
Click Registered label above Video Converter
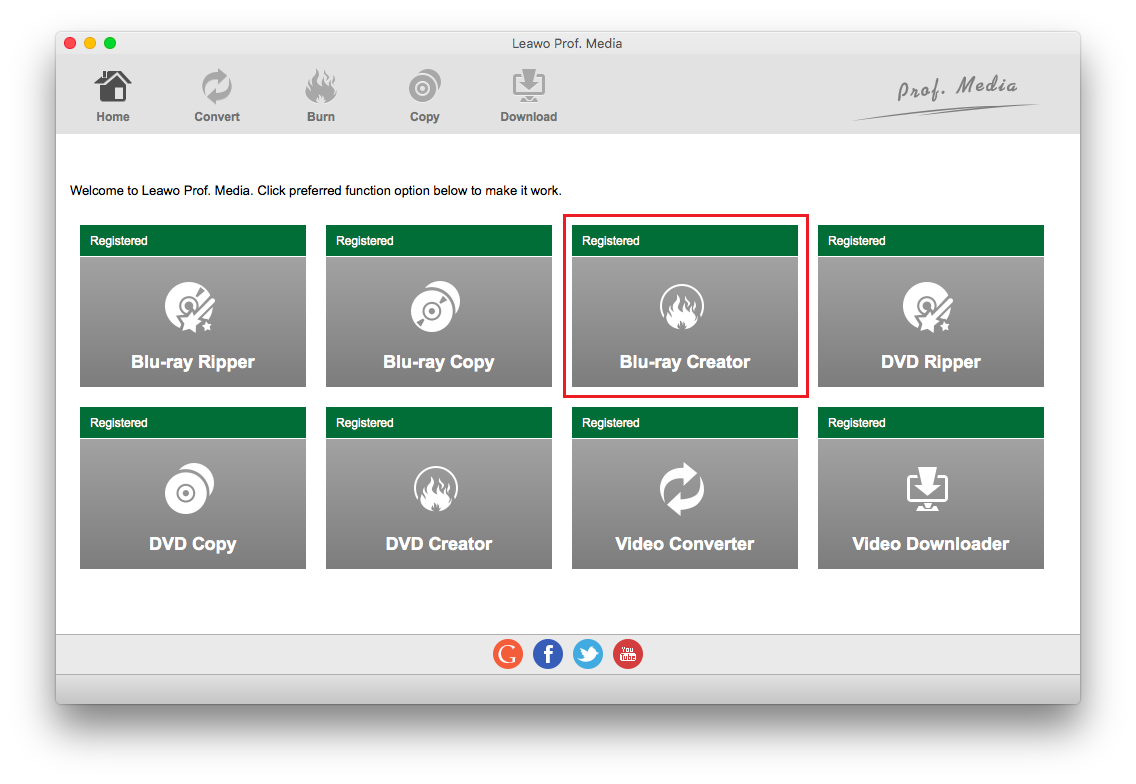point(611,422)
